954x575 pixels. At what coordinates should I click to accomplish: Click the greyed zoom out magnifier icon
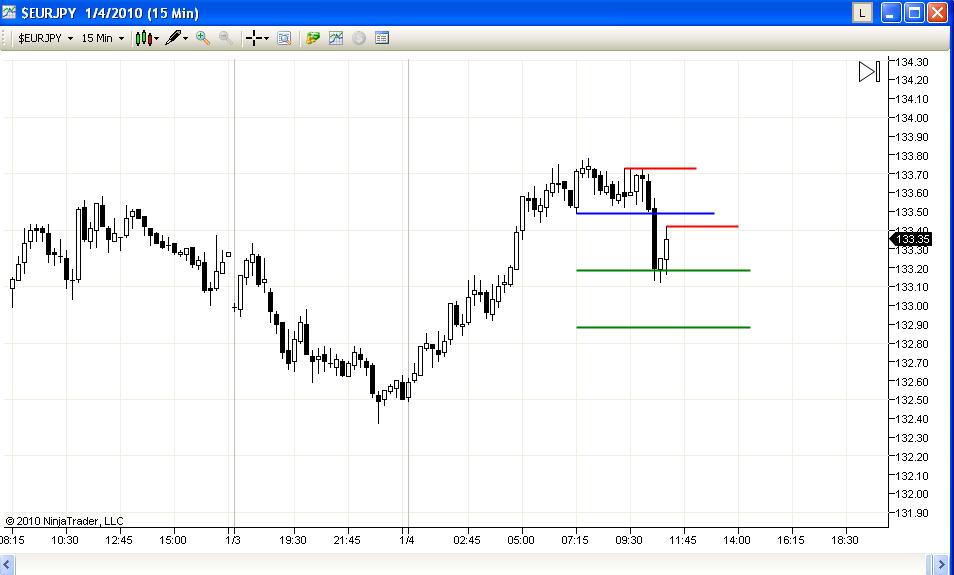point(226,38)
